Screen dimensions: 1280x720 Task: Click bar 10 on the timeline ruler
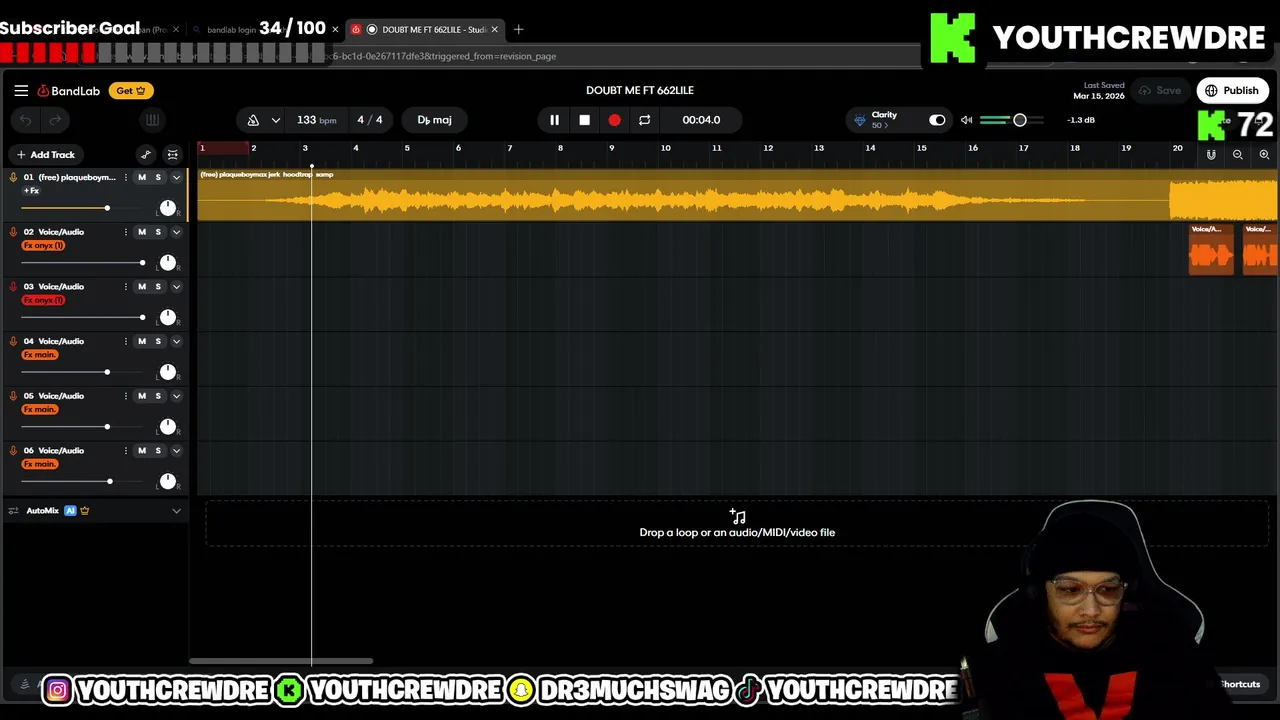[x=665, y=148]
